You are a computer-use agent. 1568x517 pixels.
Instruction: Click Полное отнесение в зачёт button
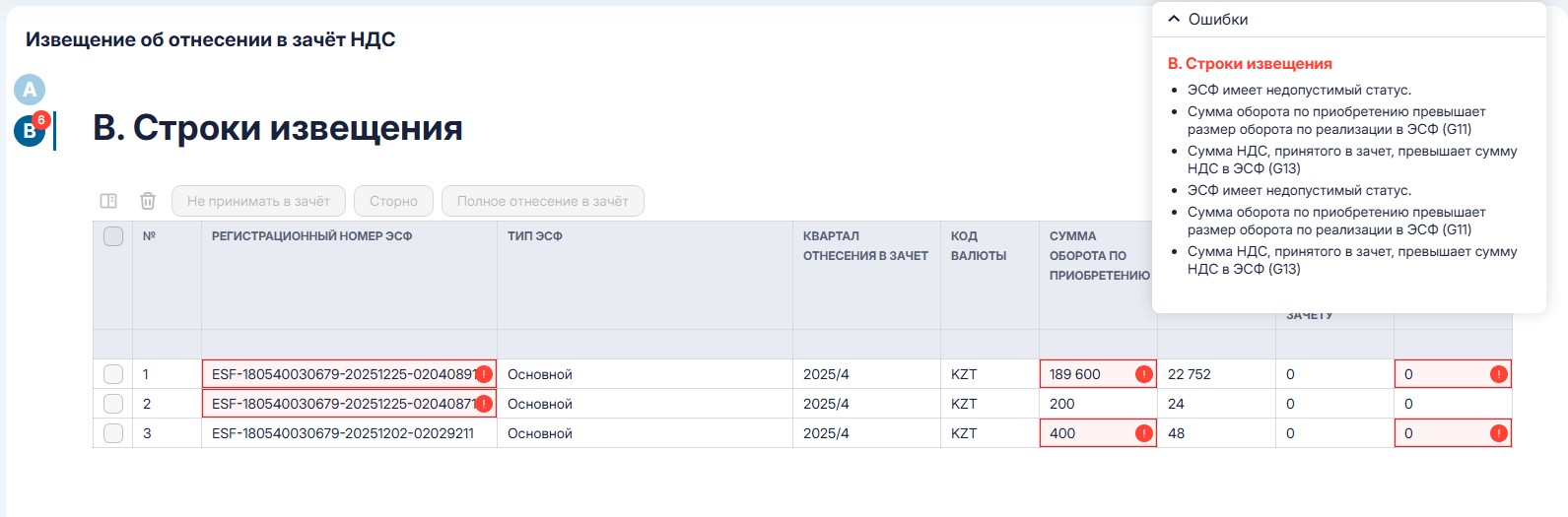point(542,201)
